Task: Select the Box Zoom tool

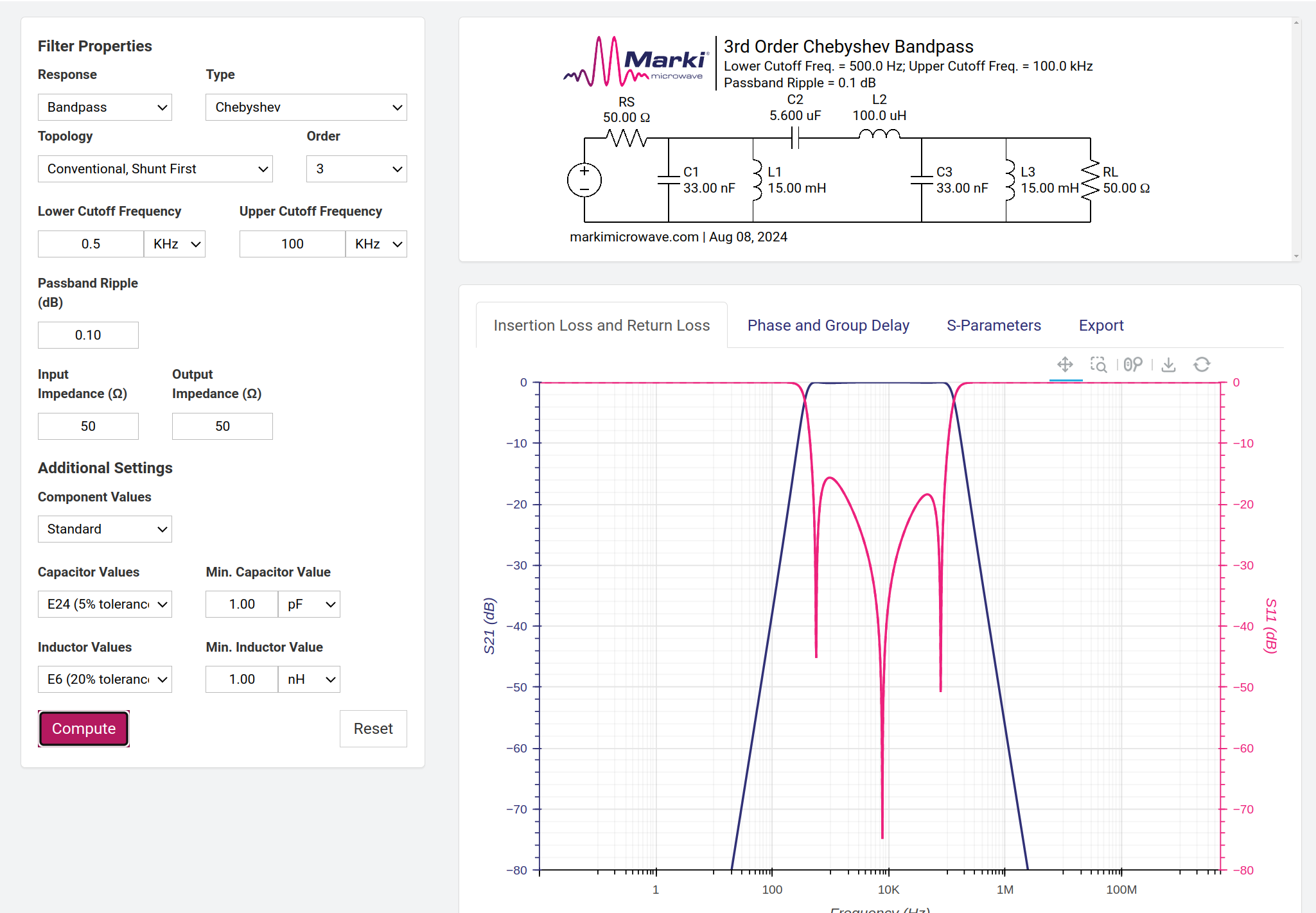Action: (1098, 365)
